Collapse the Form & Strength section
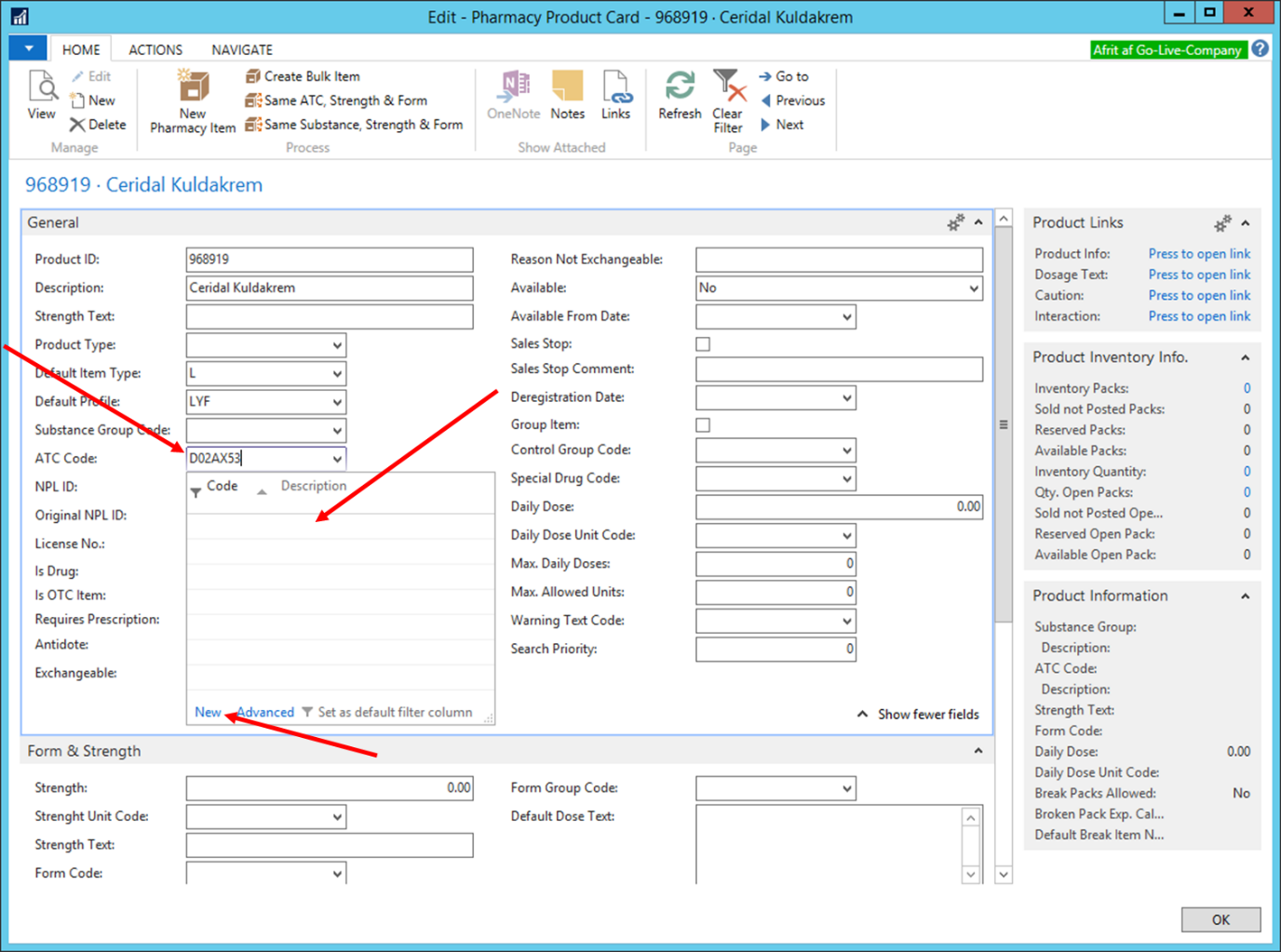 (978, 751)
